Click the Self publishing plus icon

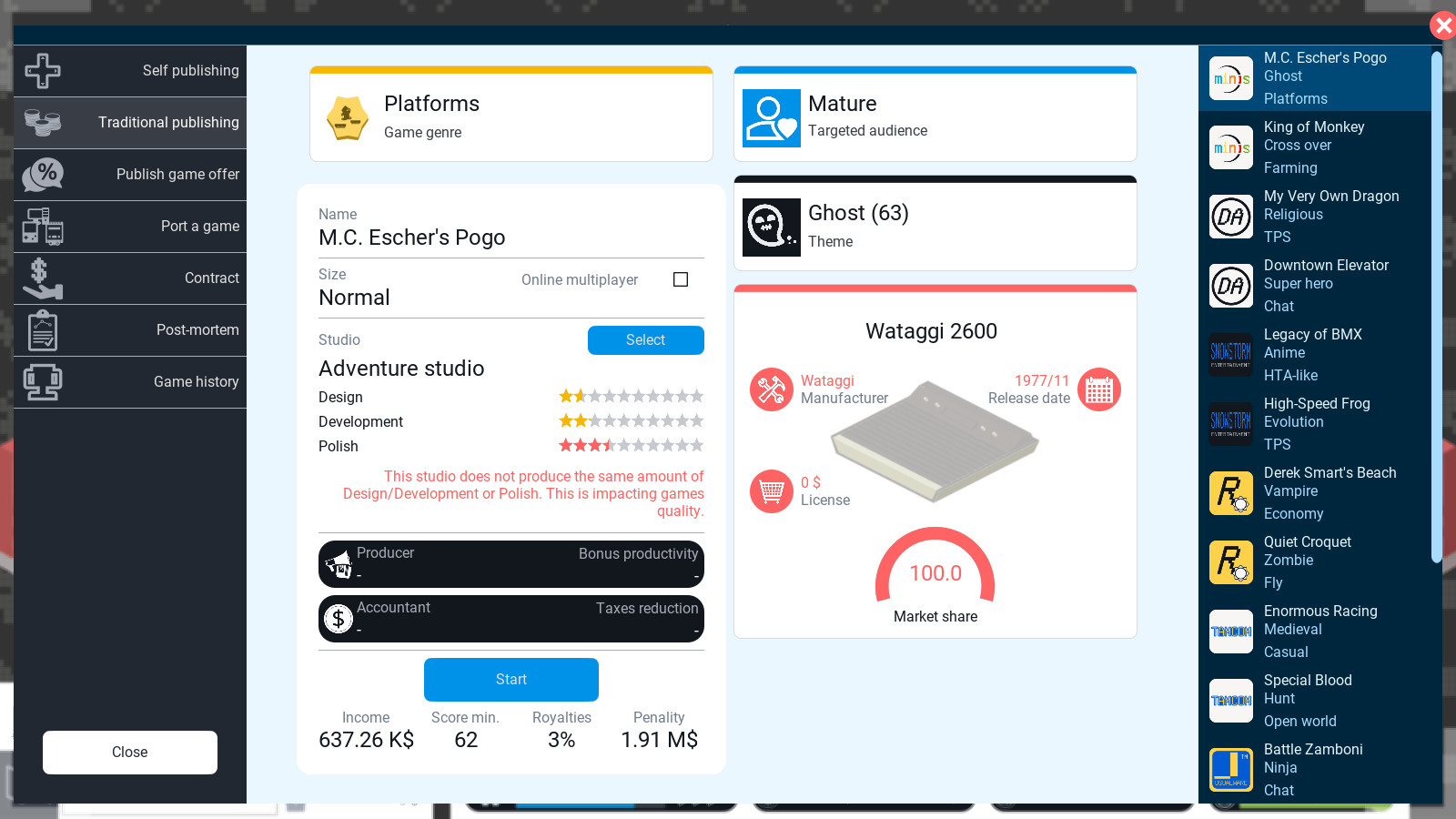pos(43,71)
